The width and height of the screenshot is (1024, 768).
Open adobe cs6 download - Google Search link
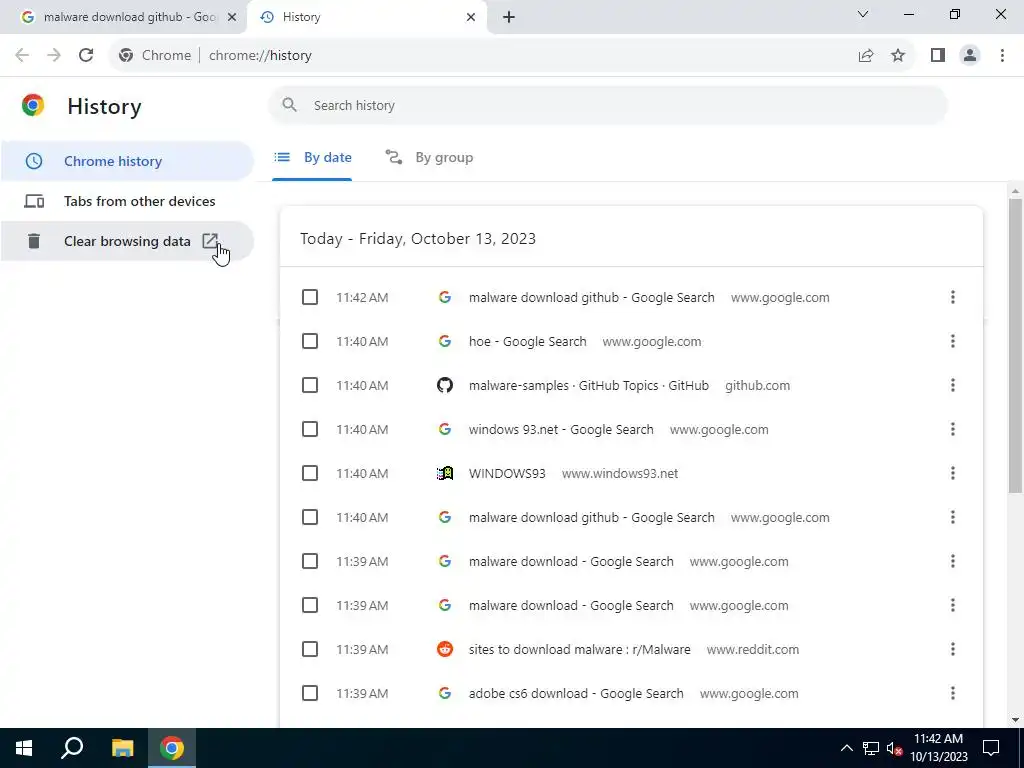576,693
